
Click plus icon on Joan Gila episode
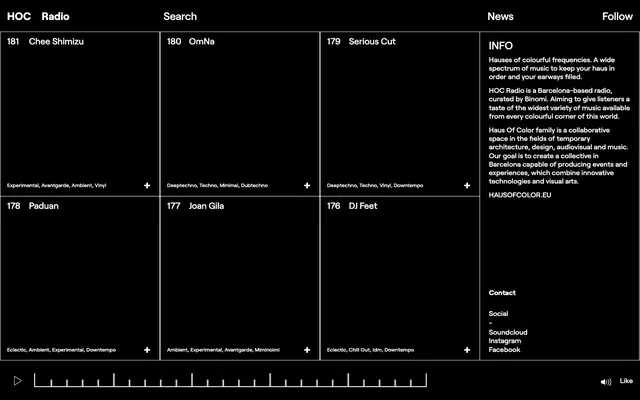307,350
